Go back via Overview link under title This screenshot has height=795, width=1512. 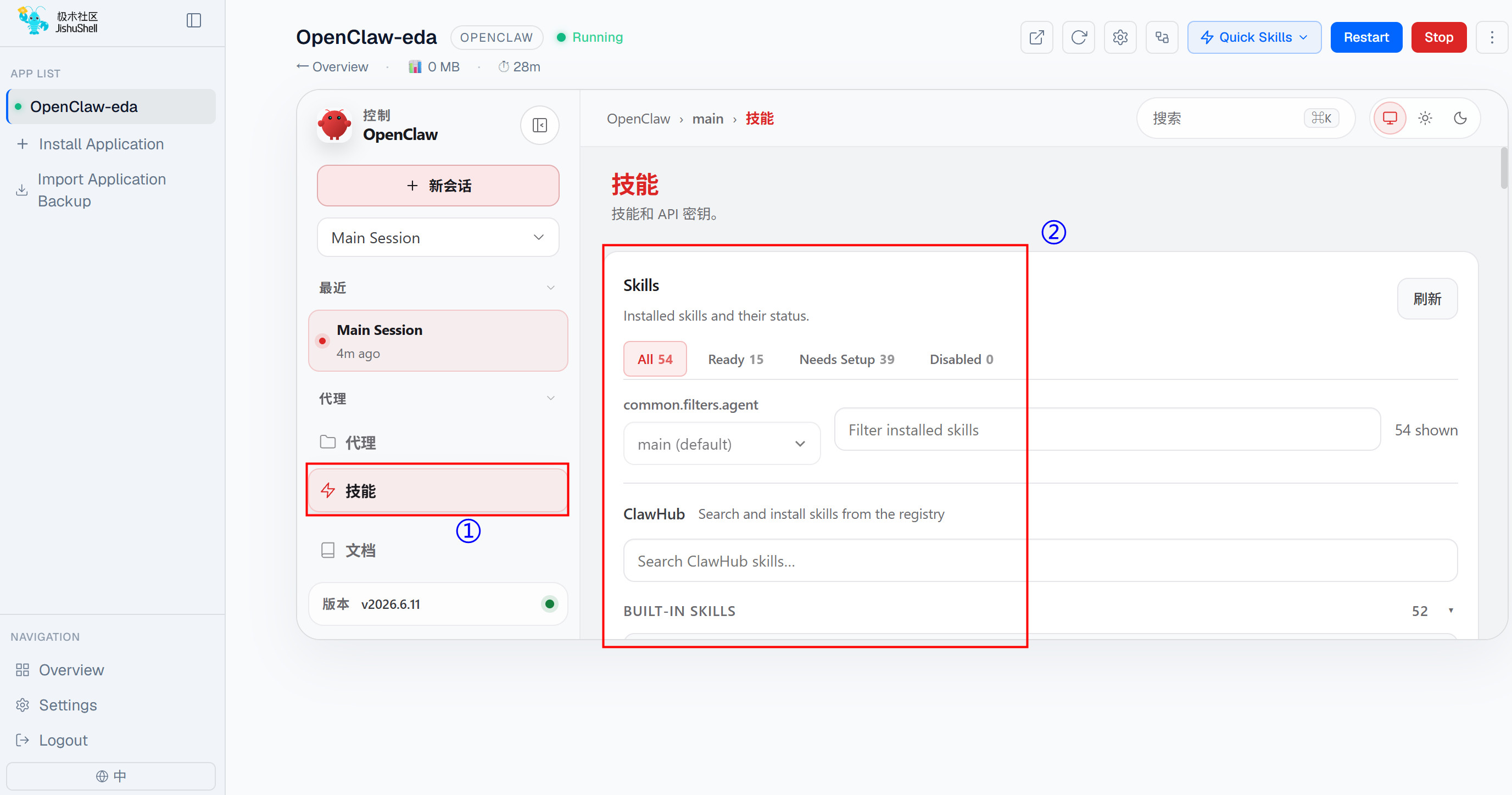[x=332, y=67]
